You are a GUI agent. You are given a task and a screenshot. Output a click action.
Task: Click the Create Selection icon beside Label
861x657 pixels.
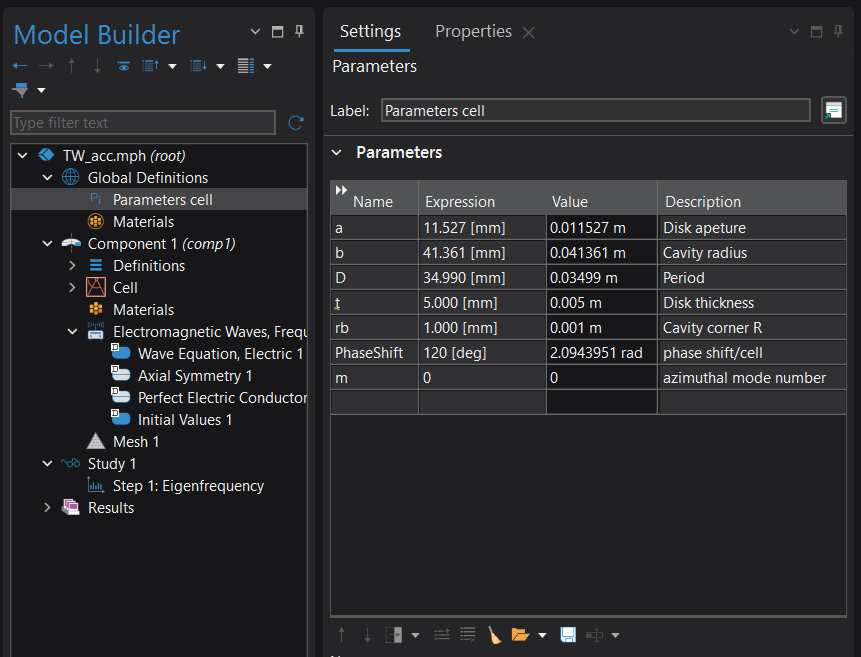[x=833, y=110]
